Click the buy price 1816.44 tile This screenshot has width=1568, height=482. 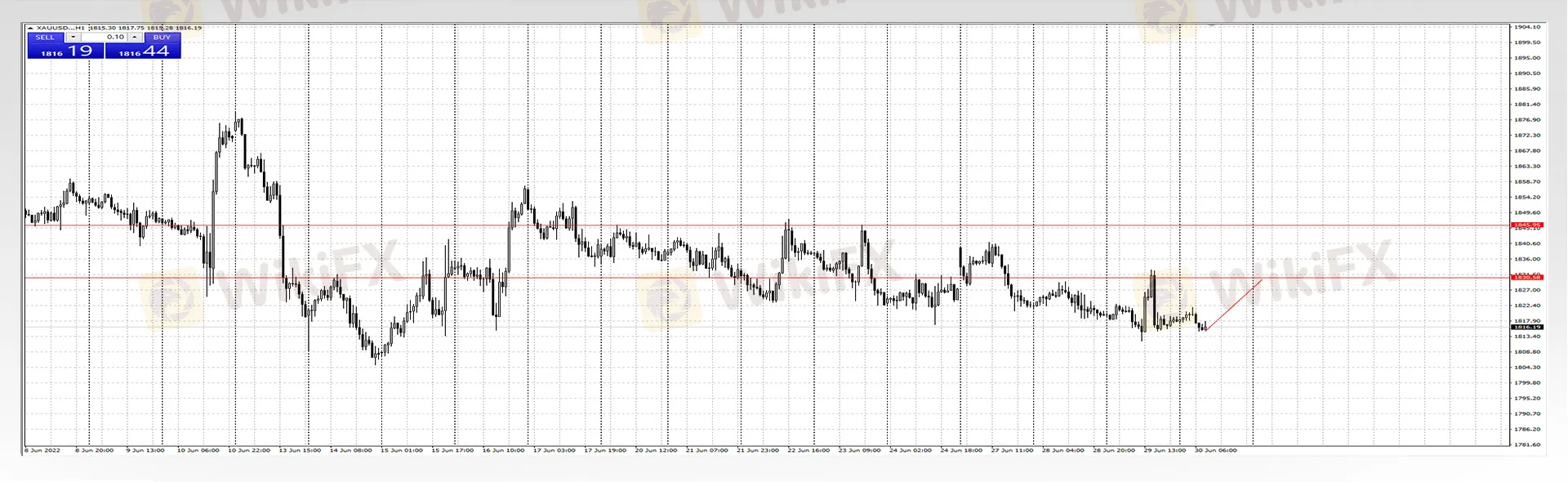click(143, 51)
